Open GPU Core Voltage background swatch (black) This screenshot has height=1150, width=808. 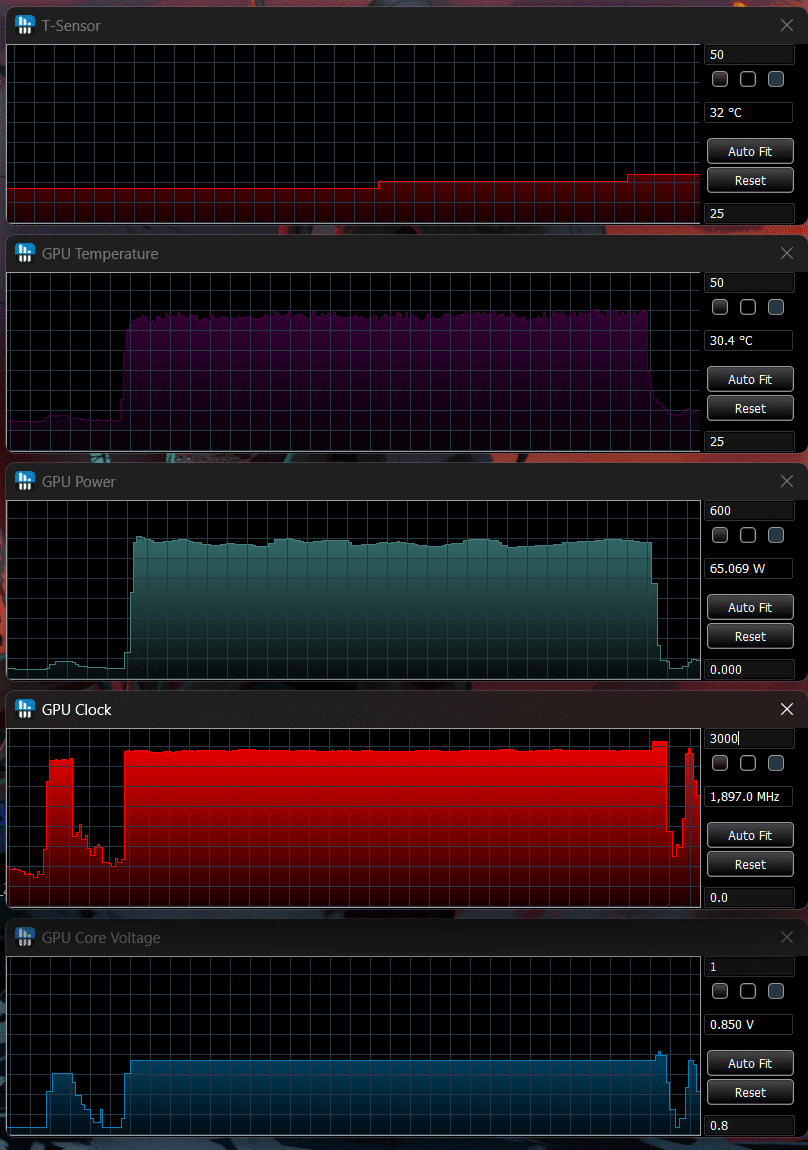point(748,992)
